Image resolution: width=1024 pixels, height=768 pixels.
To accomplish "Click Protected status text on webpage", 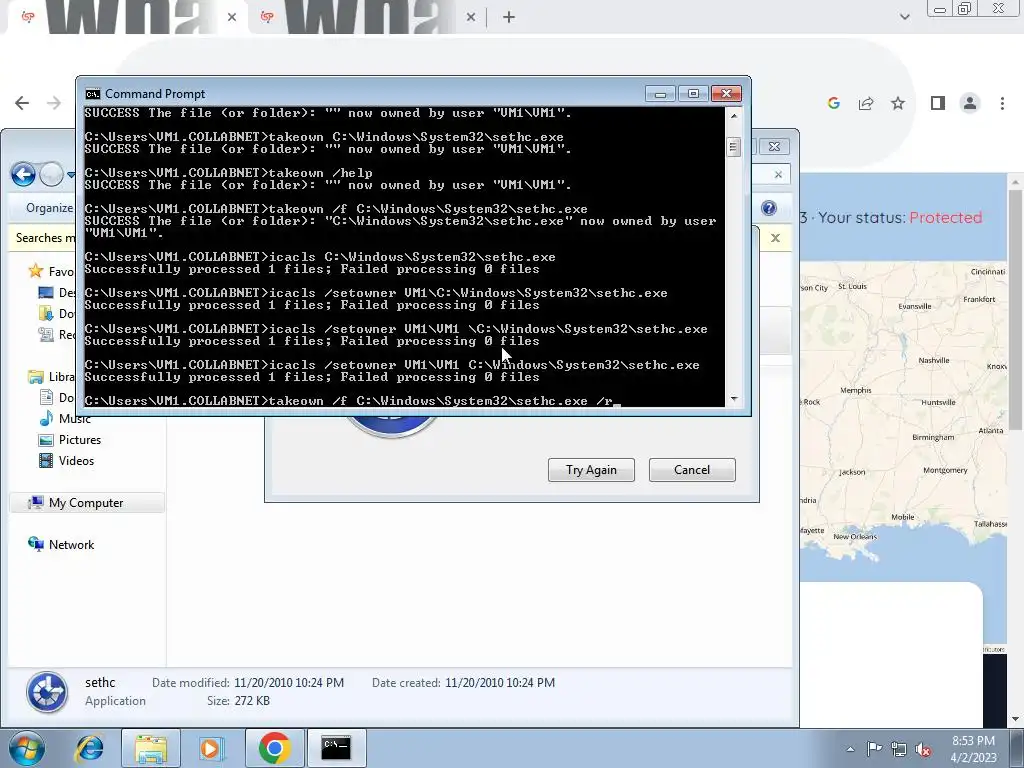I will 945,217.
